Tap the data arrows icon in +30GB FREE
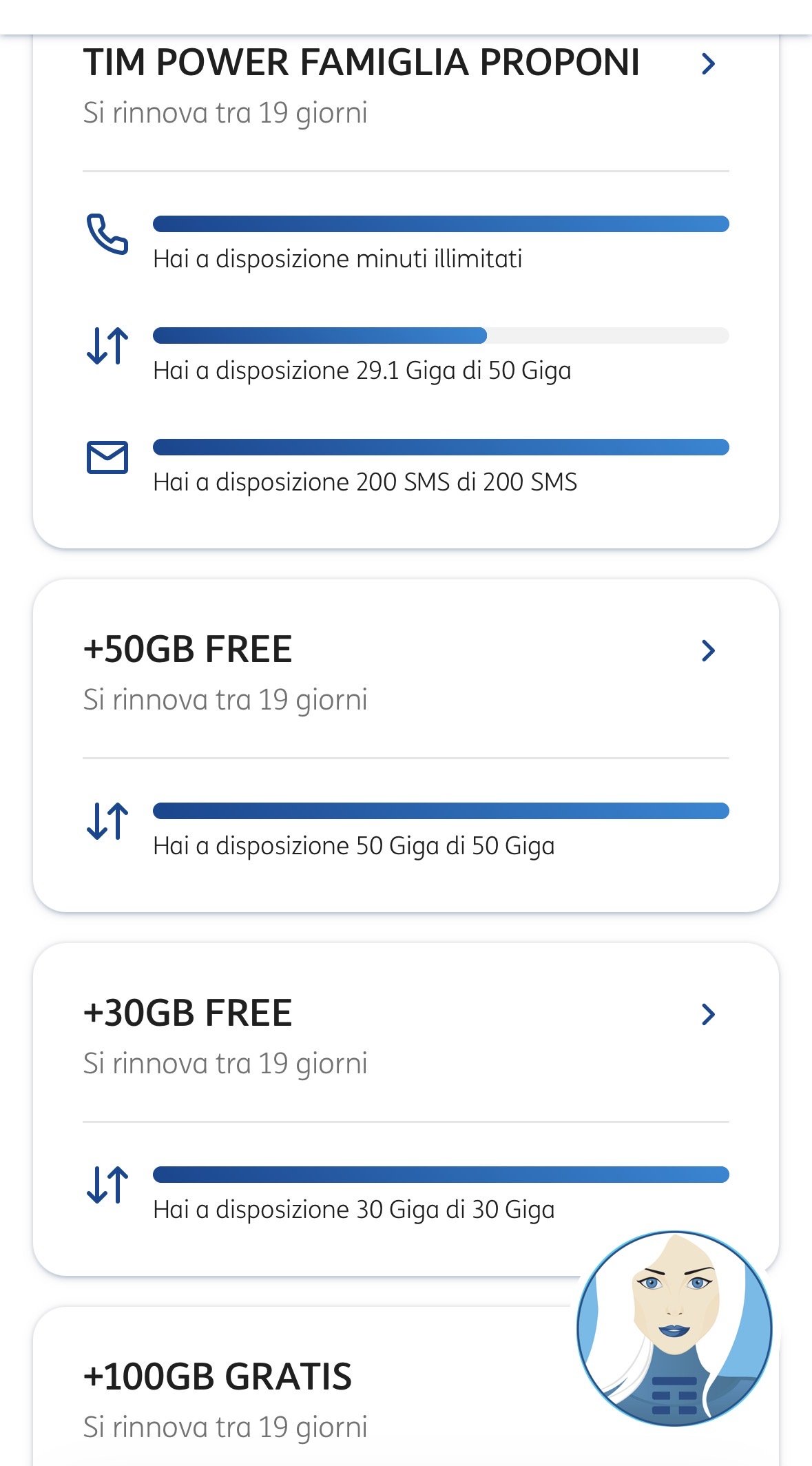The image size is (812, 1466). 107,1184
